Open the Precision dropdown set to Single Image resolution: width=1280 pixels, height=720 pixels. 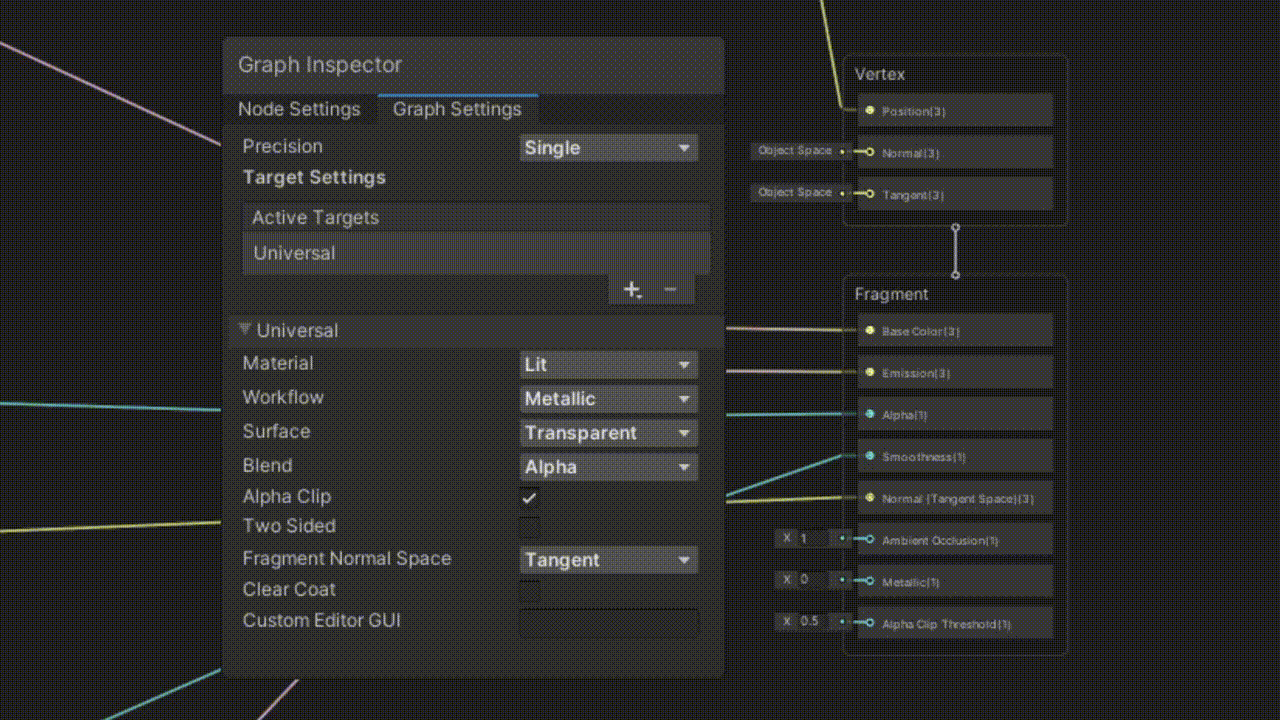coord(608,147)
